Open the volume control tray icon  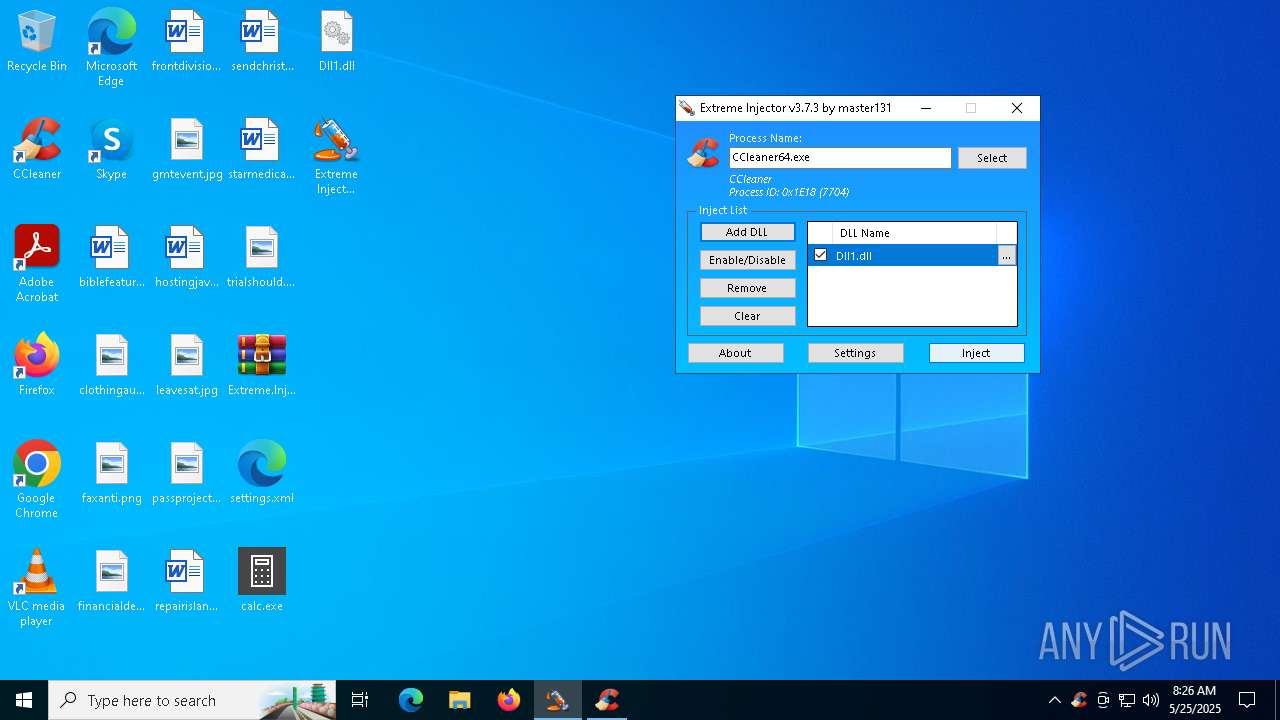pyautogui.click(x=1151, y=700)
